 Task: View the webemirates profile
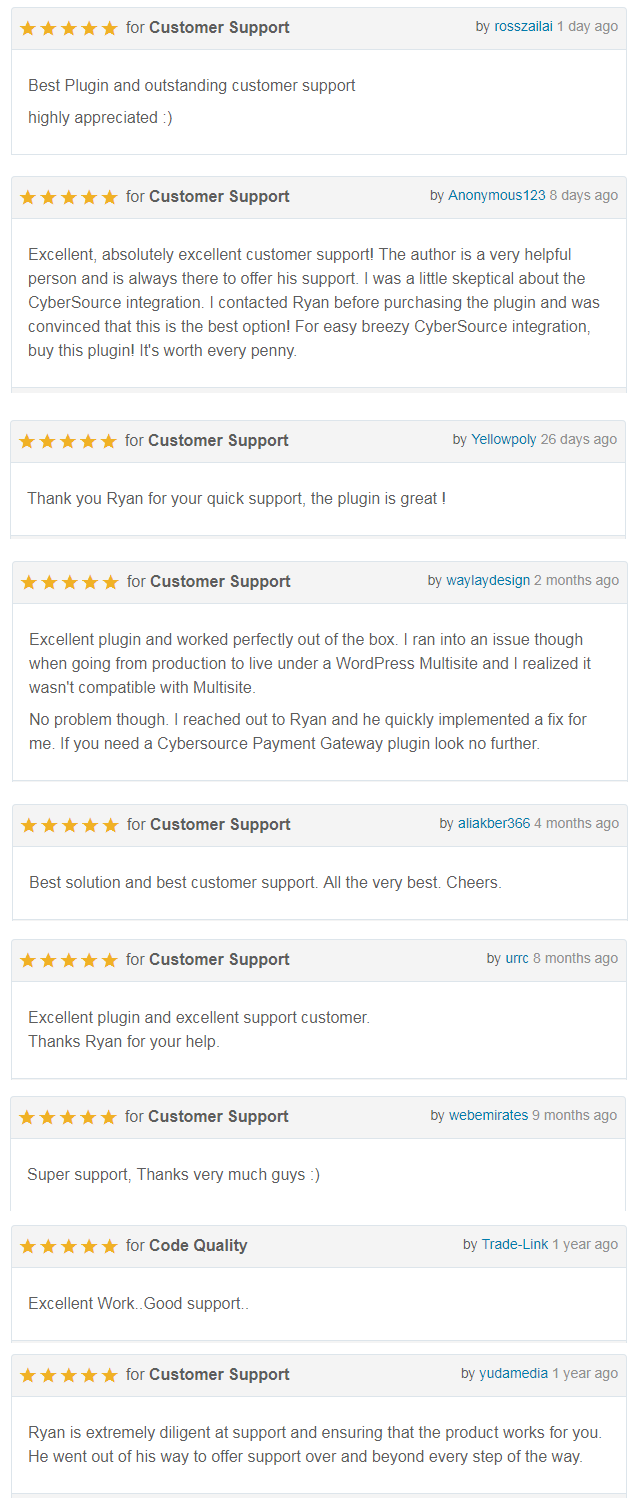[x=488, y=1116]
